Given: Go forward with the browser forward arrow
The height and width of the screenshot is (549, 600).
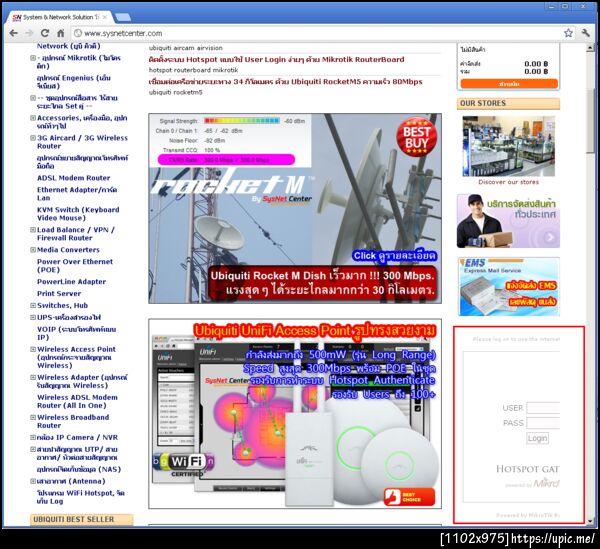Looking at the screenshot, I should point(29,33).
